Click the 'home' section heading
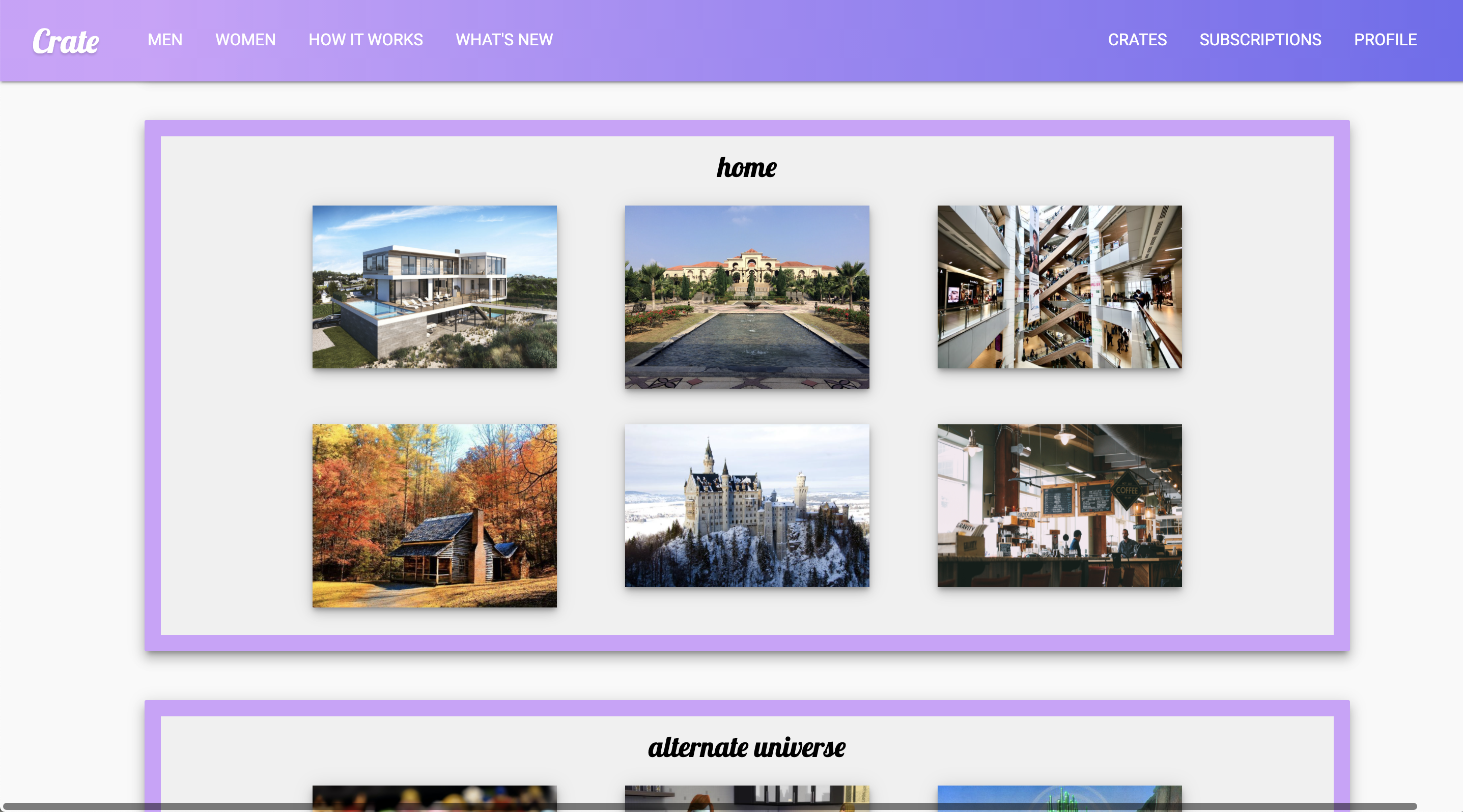The image size is (1463, 812). tap(747, 167)
